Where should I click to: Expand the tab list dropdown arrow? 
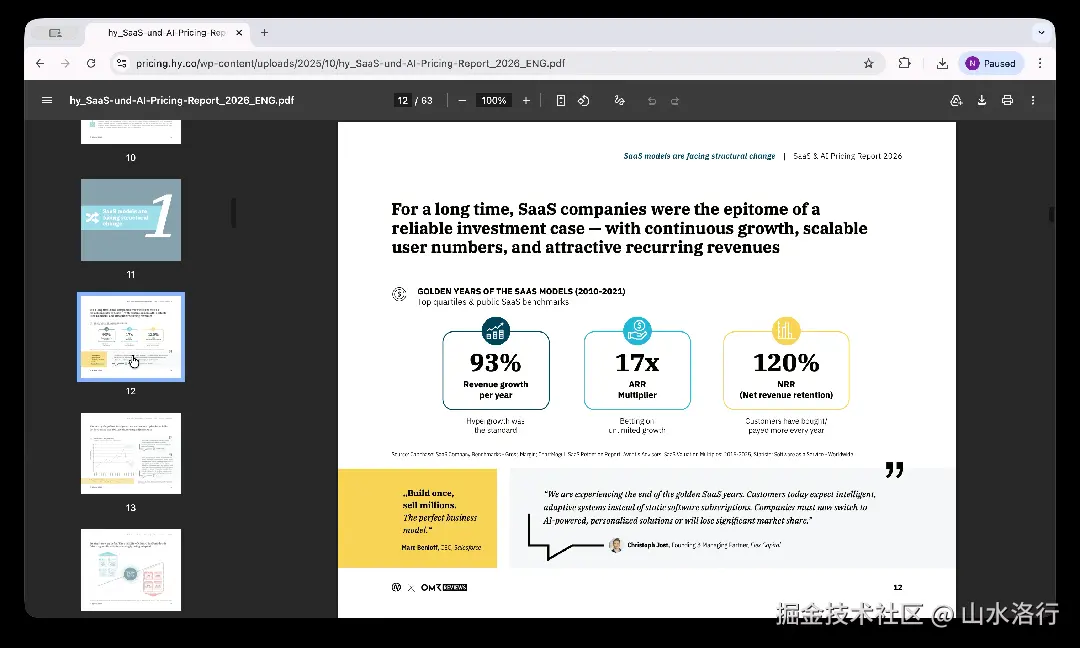[x=1041, y=32]
